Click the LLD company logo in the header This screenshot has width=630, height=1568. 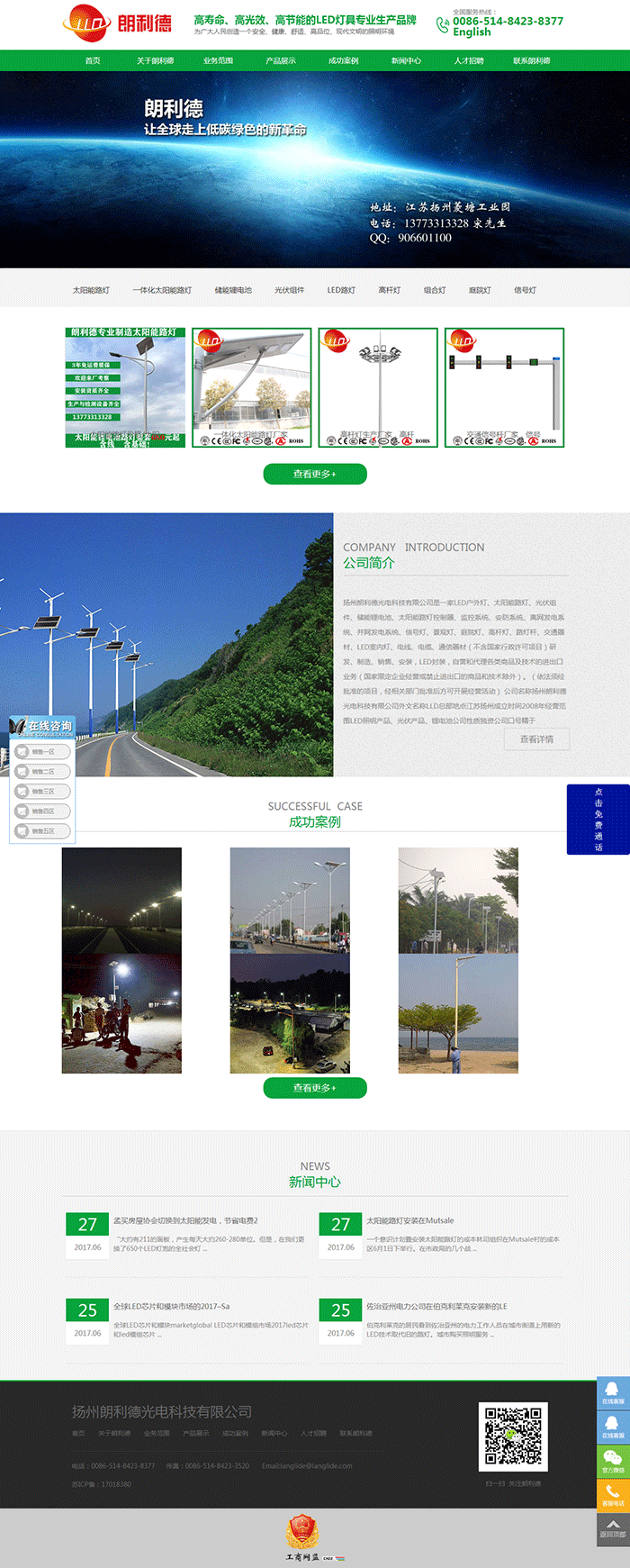pyautogui.click(x=117, y=23)
